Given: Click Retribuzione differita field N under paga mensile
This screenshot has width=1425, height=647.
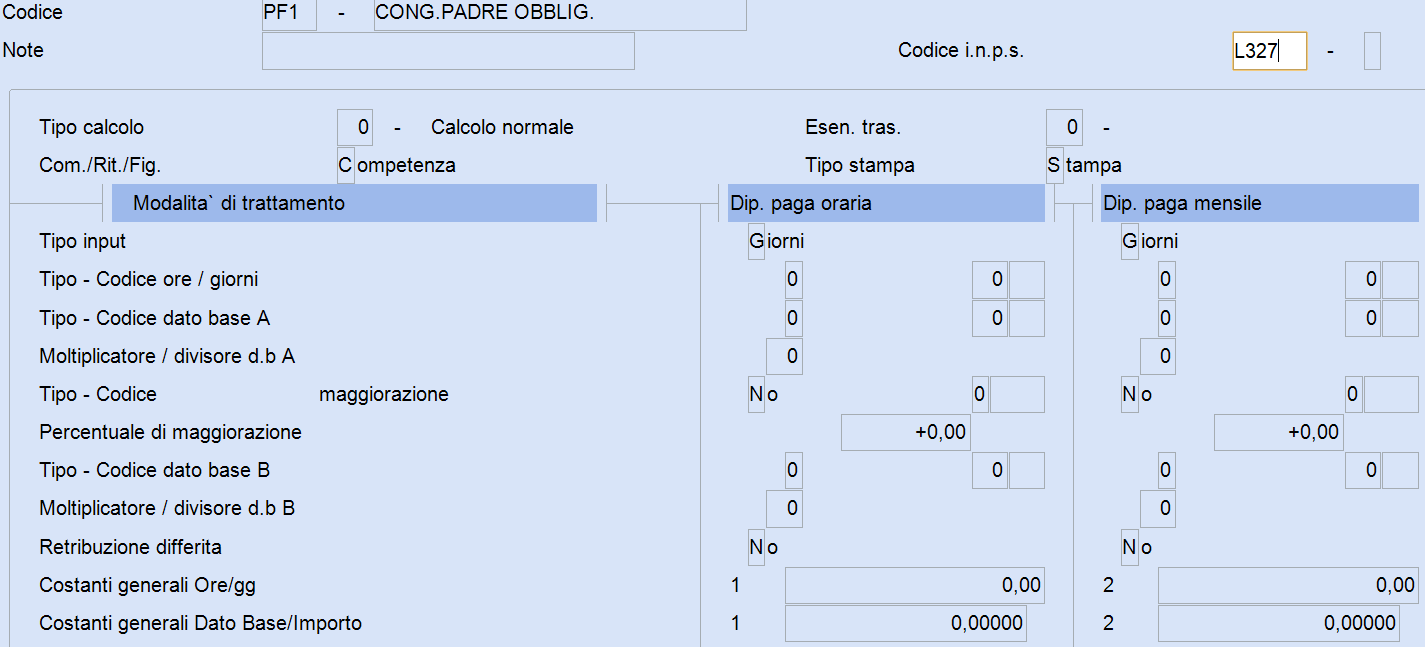Looking at the screenshot, I should click(x=1130, y=547).
